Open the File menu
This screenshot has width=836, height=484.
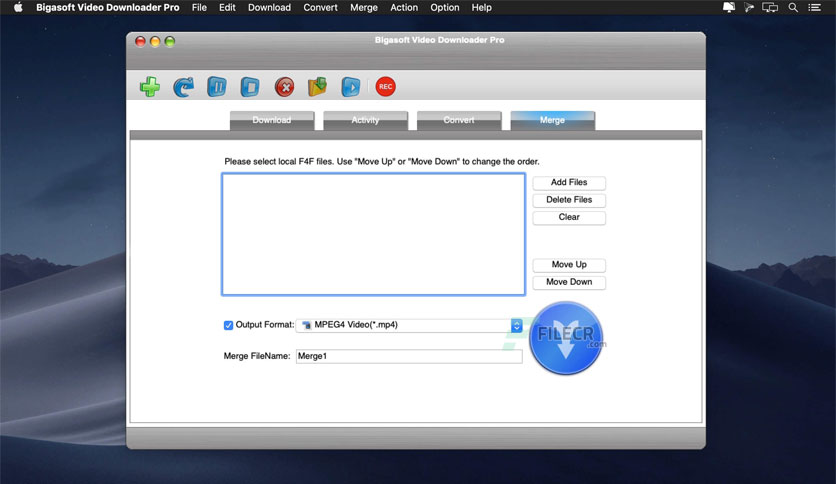pyautogui.click(x=199, y=7)
